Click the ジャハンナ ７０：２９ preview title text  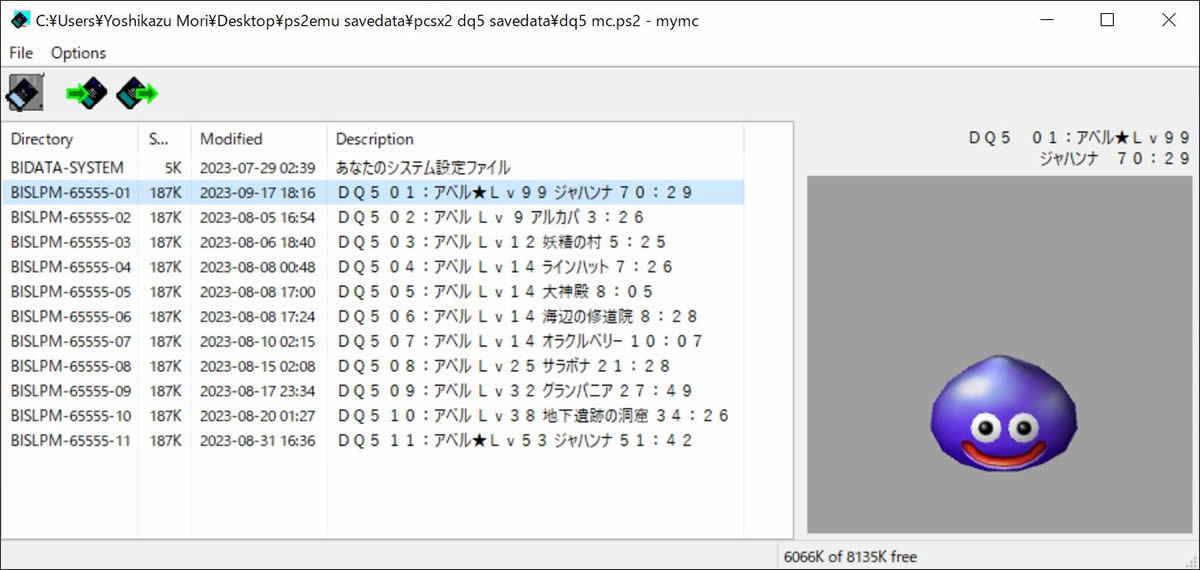1115,158
